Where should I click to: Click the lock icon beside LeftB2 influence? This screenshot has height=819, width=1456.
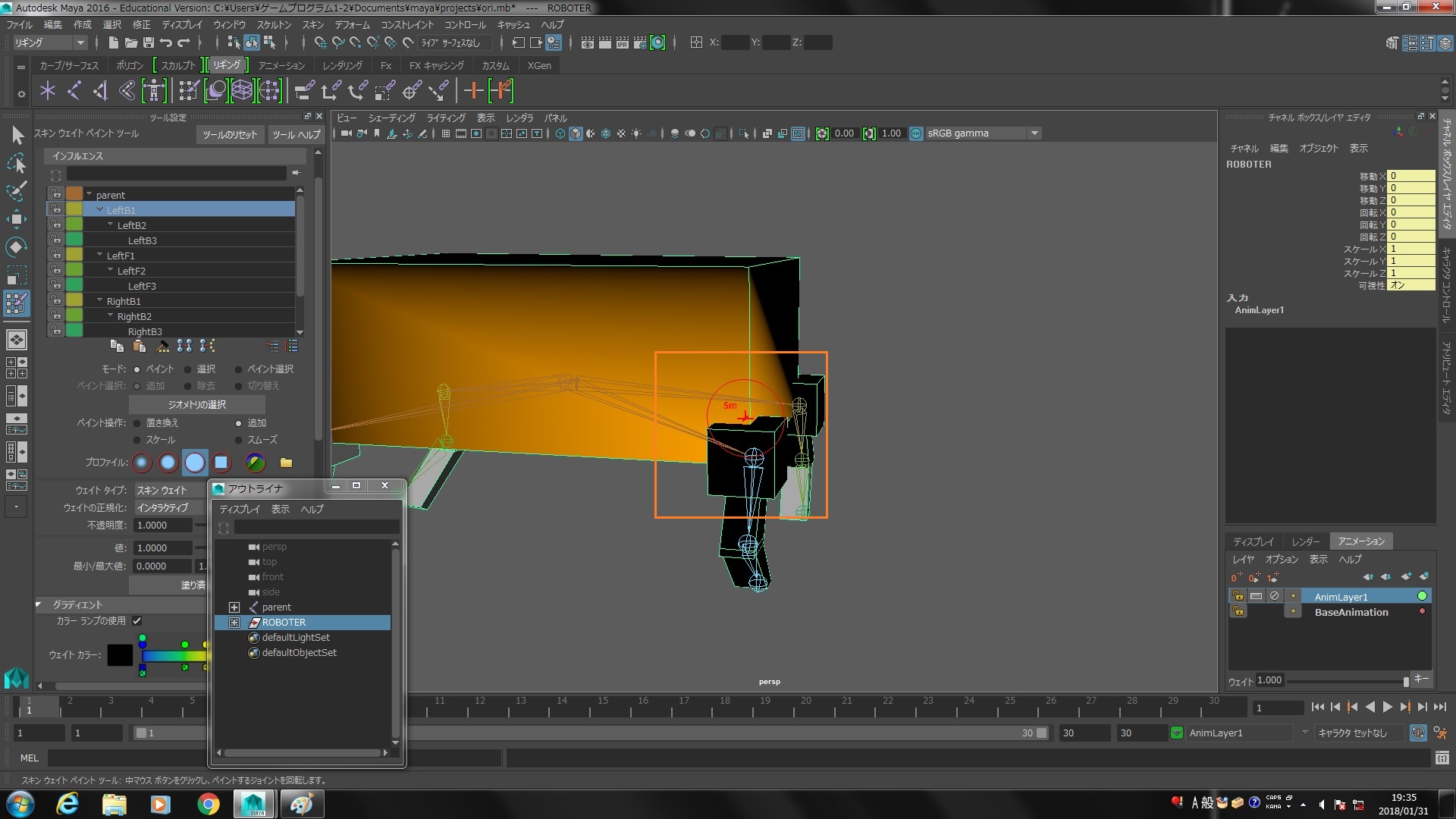click(x=56, y=225)
